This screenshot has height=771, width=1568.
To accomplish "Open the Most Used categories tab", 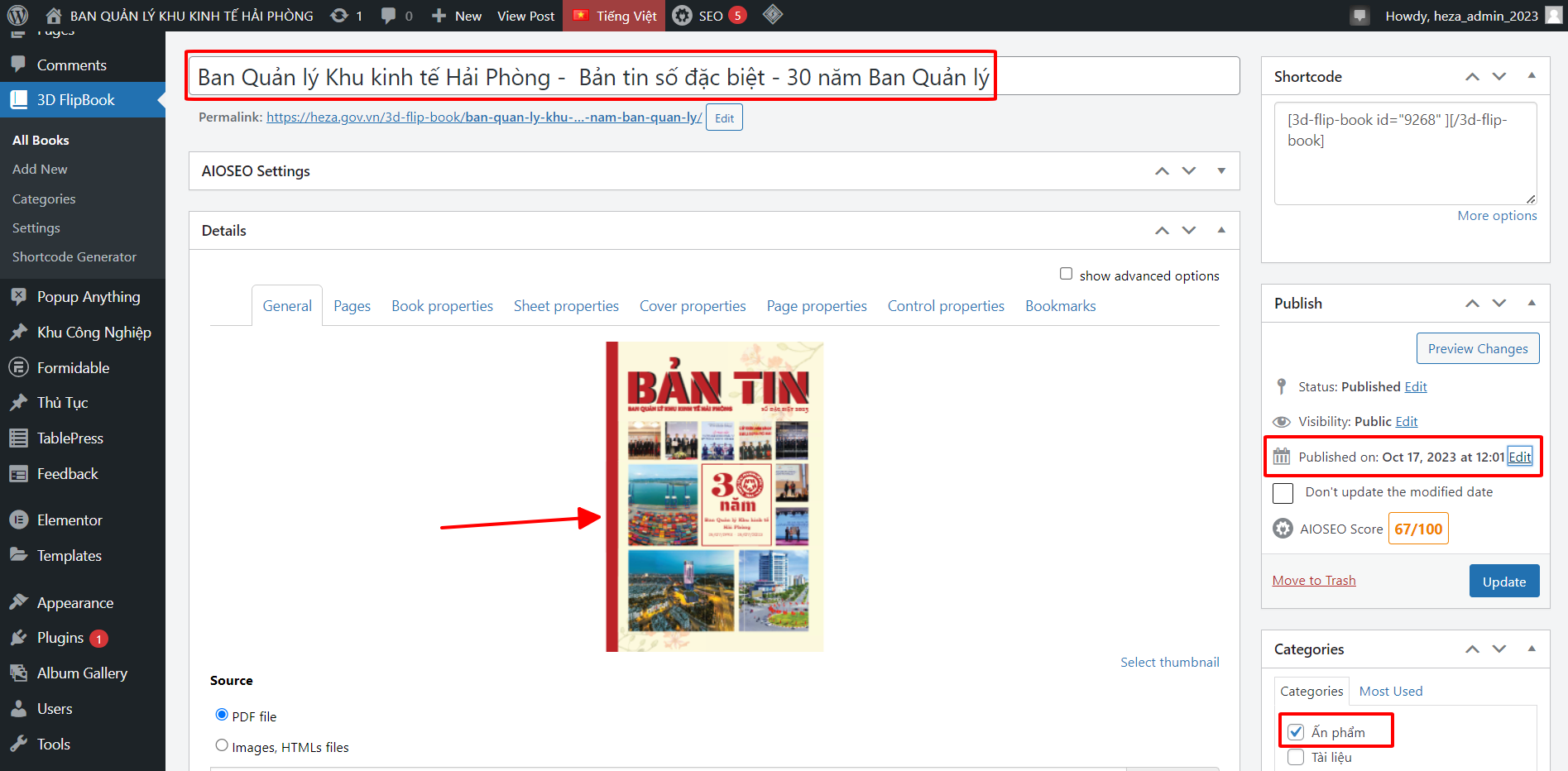I will (1390, 691).
